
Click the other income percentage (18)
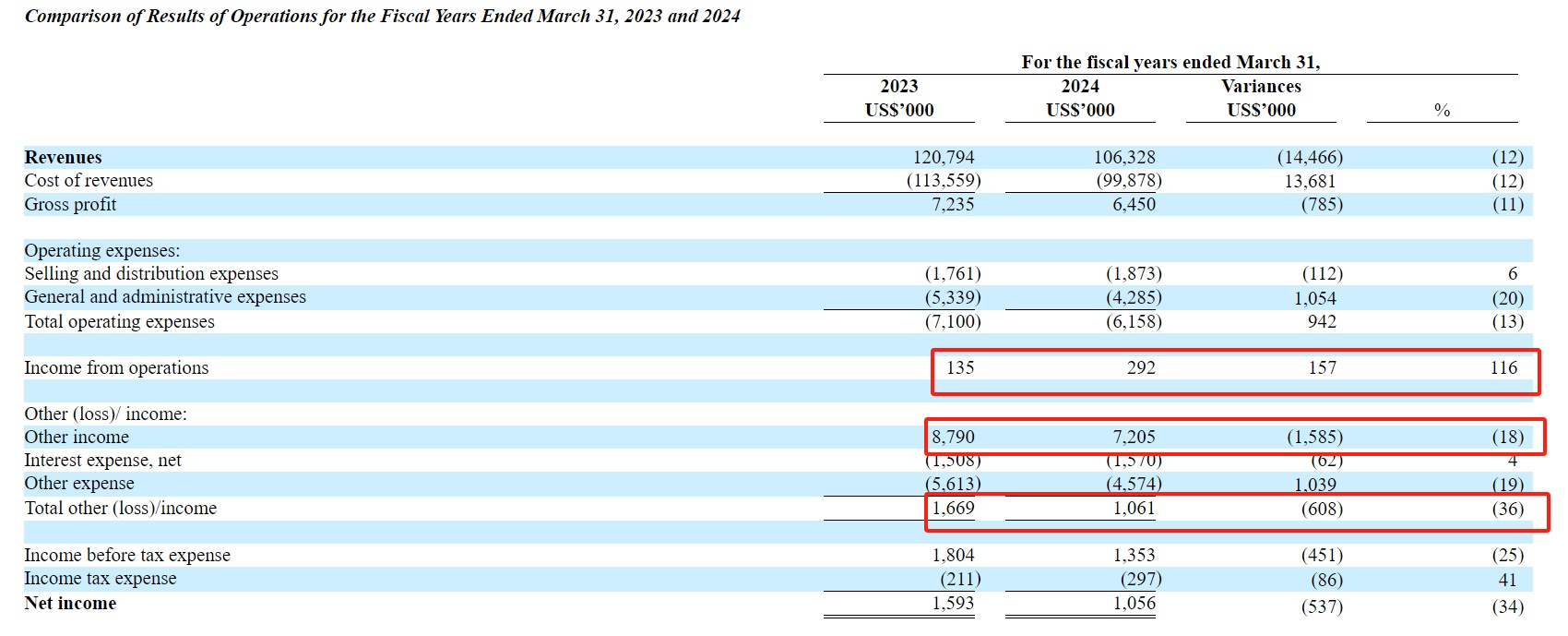coord(1508,437)
